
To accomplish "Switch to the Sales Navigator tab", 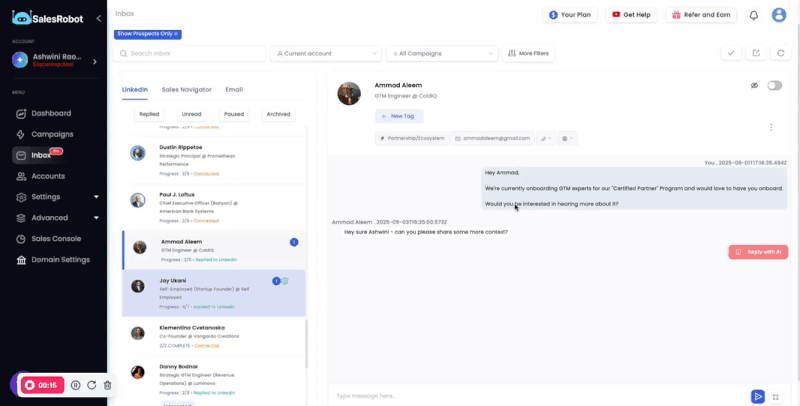I will (187, 90).
